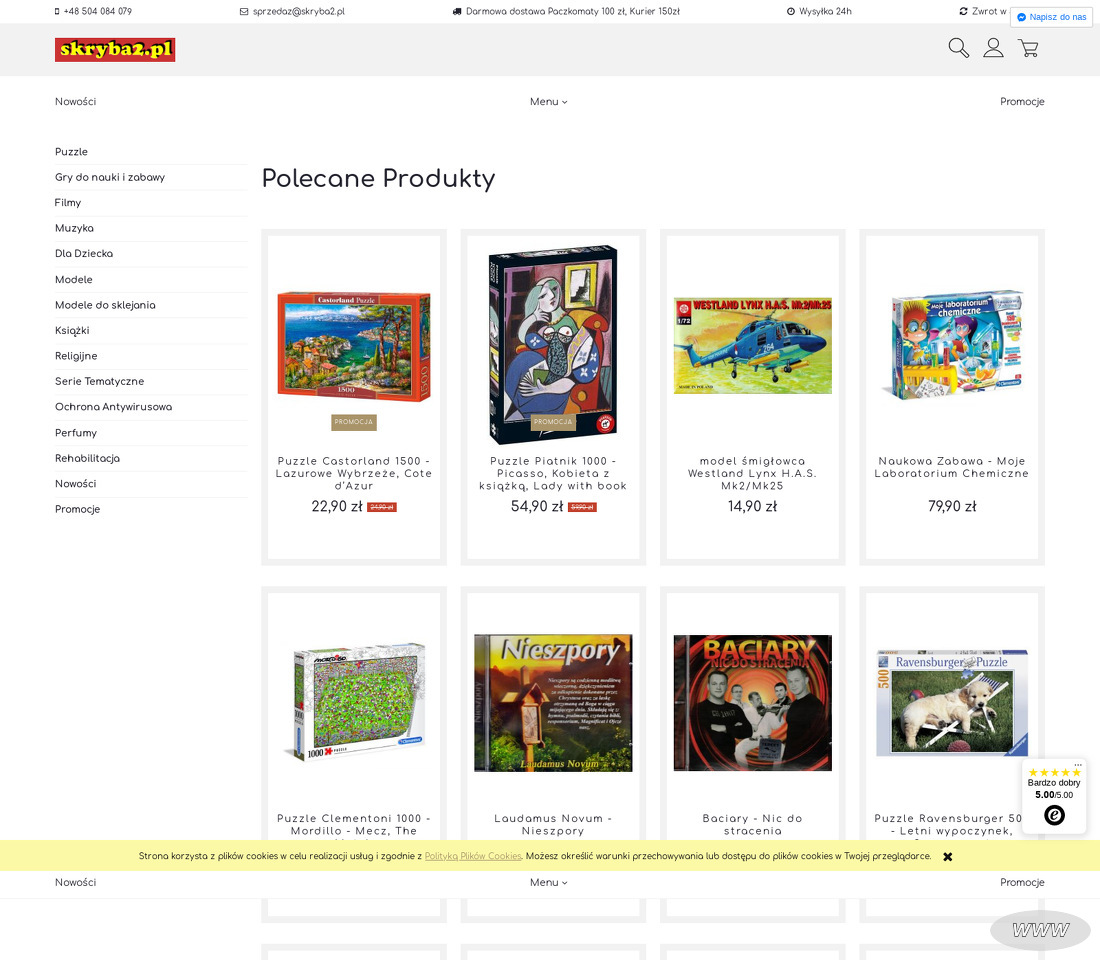Click the 54,90 zł price

[x=537, y=507]
